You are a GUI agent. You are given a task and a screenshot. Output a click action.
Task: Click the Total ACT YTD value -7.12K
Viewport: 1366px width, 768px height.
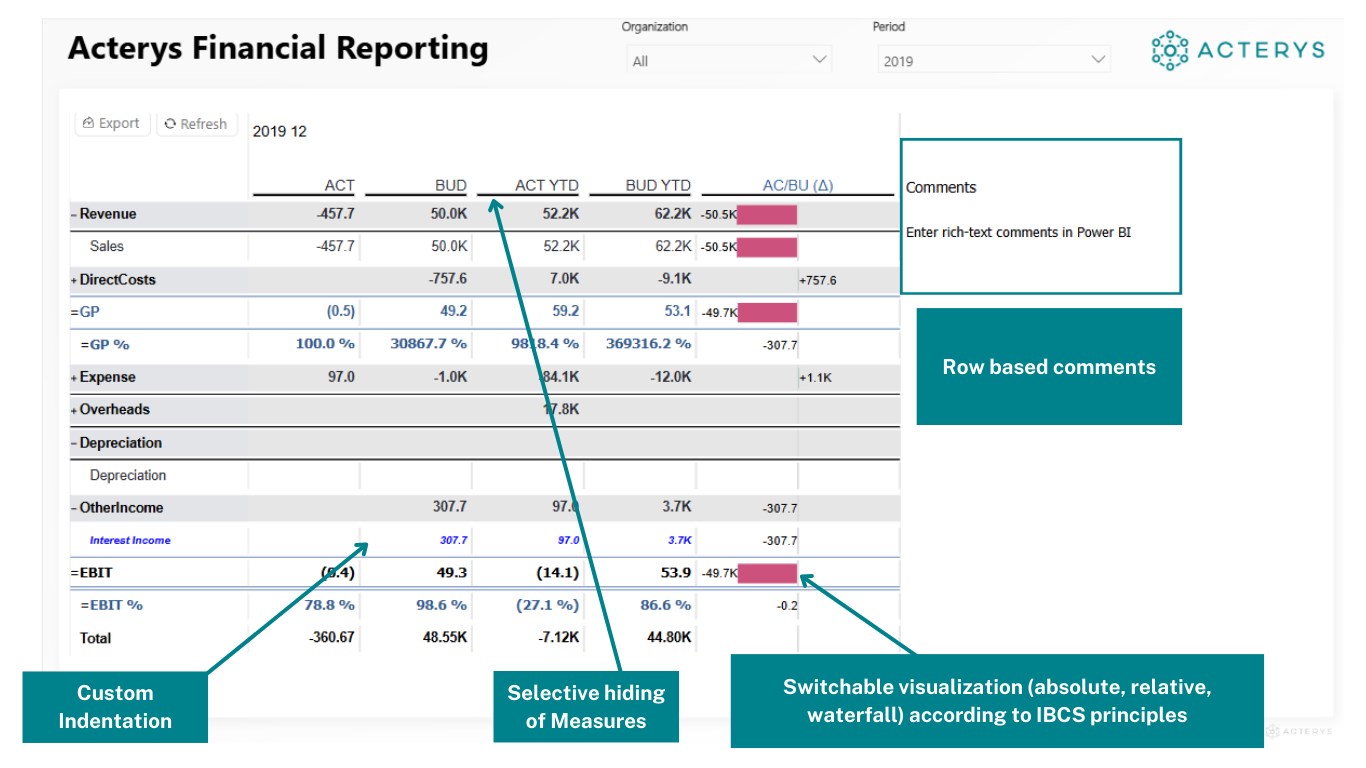[x=558, y=638]
